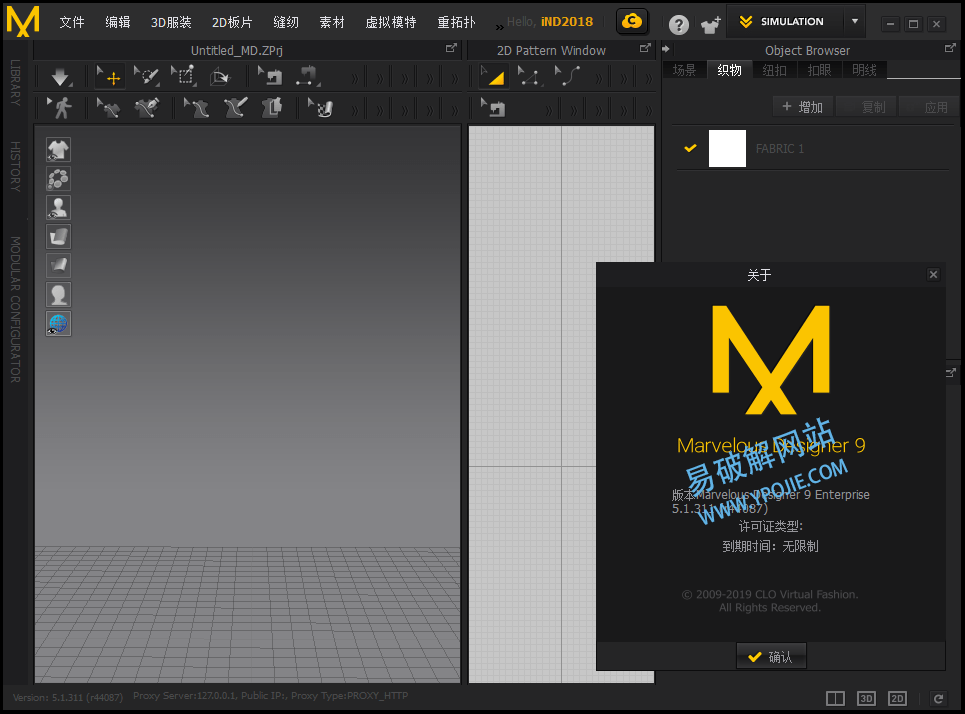Select the Edit Texture 3D tool
Image resolution: width=965 pixels, height=714 pixels.
[x=321, y=108]
